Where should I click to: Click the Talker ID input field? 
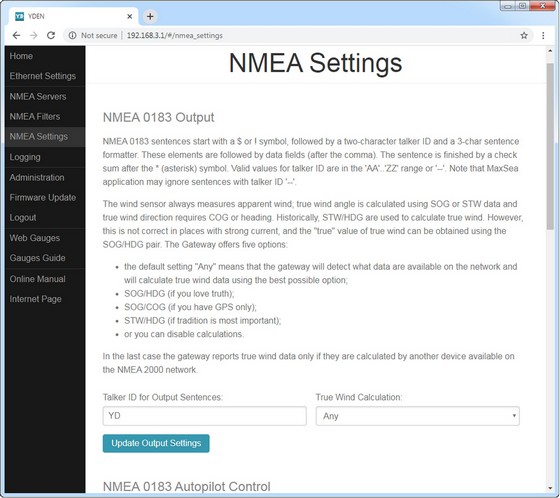pyautogui.click(x=205, y=416)
